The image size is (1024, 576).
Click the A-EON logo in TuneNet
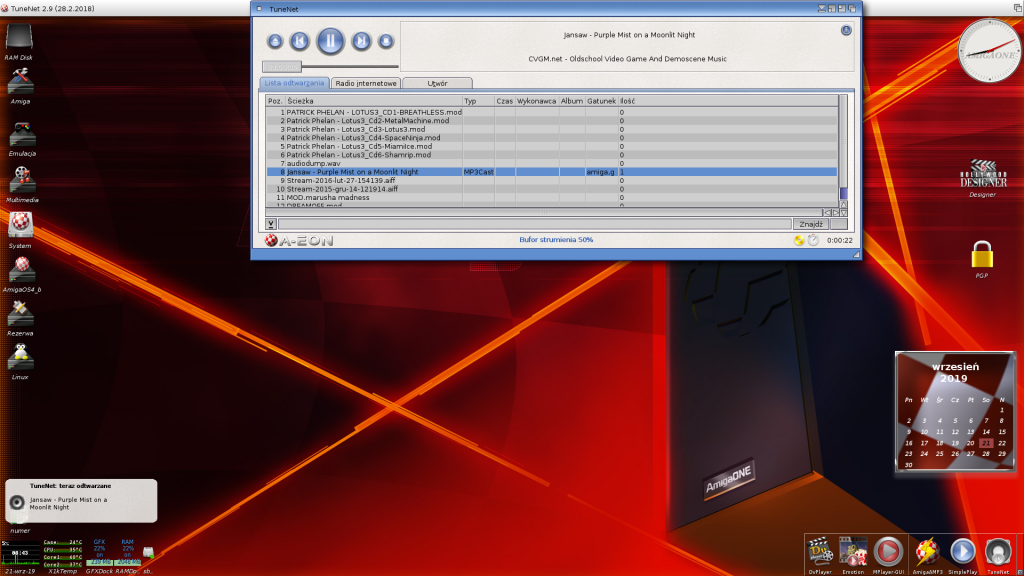pos(299,240)
